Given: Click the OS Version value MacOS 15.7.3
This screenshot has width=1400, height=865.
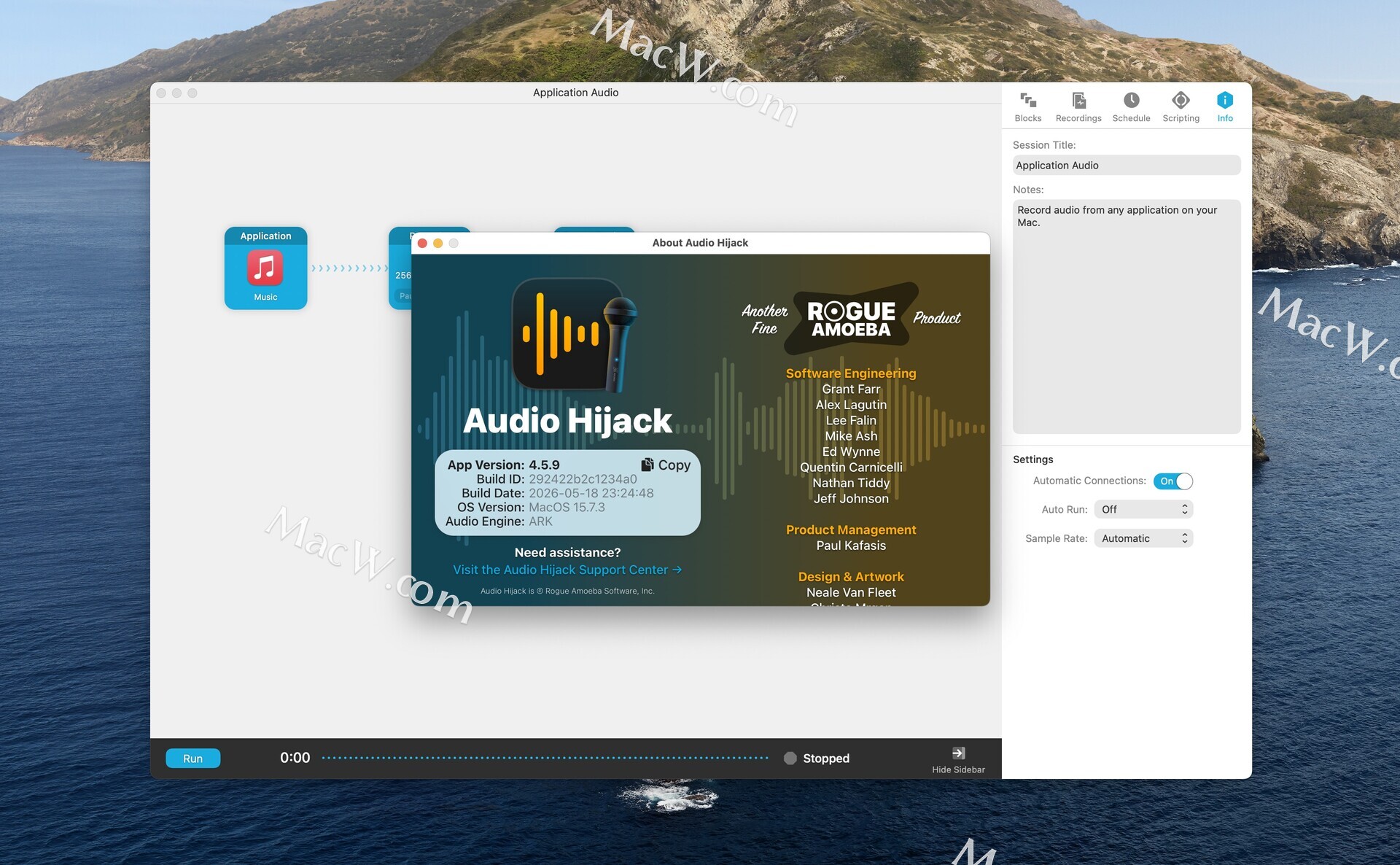Looking at the screenshot, I should click(x=567, y=507).
